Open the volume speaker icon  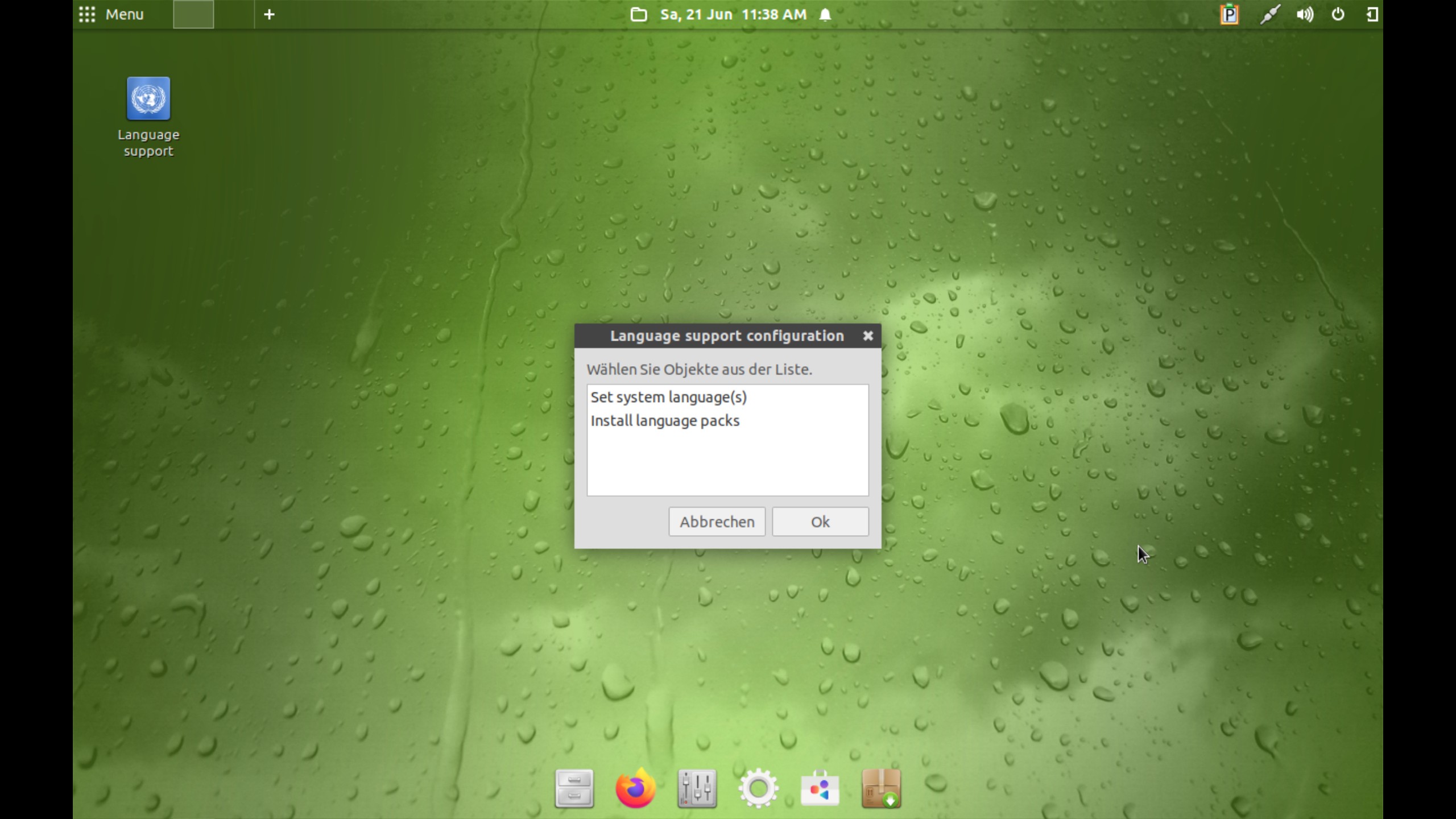tap(1305, 14)
